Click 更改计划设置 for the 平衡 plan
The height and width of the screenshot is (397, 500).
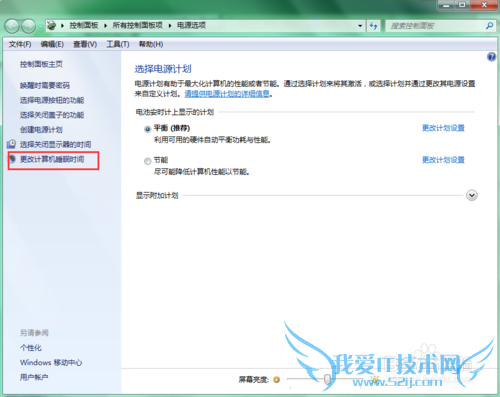[443, 128]
